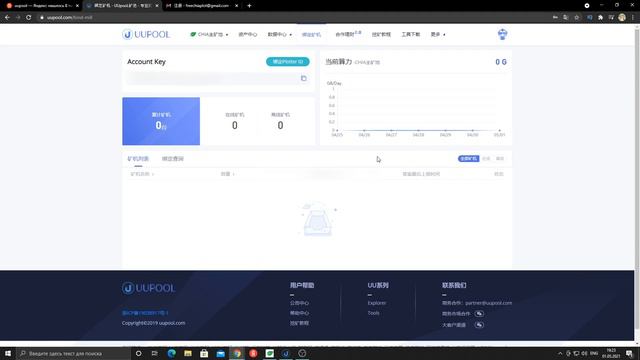
Task: Close the first uupool browser tab
Action: tap(77, 6)
